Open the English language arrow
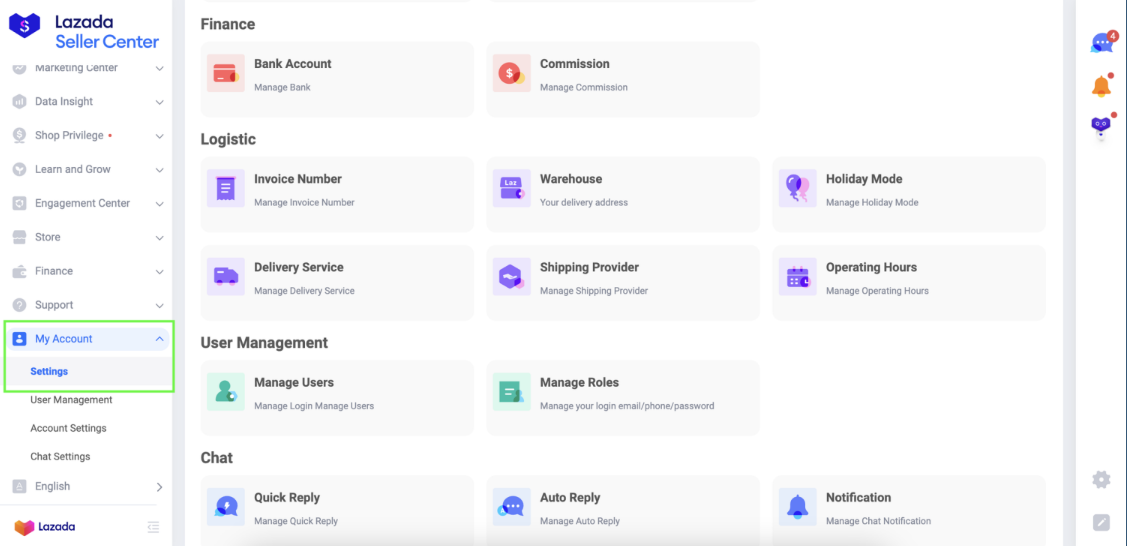Screen dimensions: 1127x546 (160, 487)
